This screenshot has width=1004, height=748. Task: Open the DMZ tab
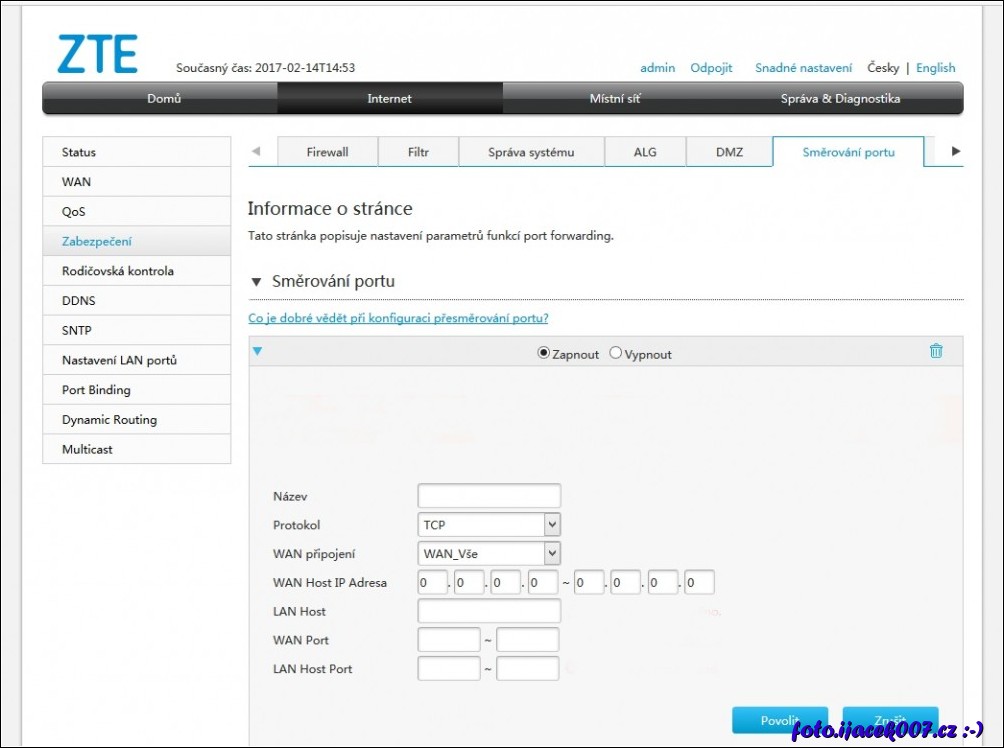pyautogui.click(x=729, y=152)
